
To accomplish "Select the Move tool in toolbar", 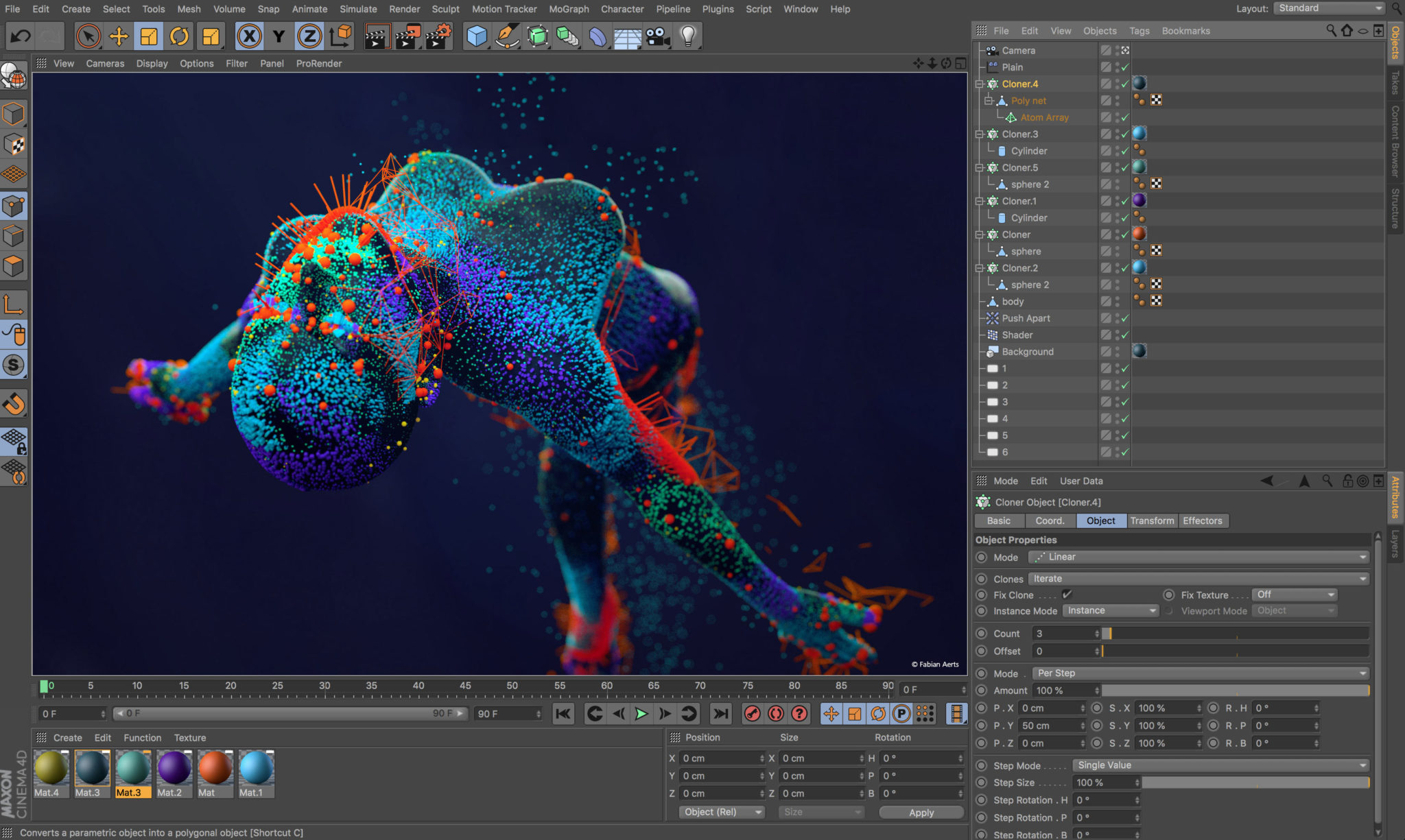I will tap(117, 36).
